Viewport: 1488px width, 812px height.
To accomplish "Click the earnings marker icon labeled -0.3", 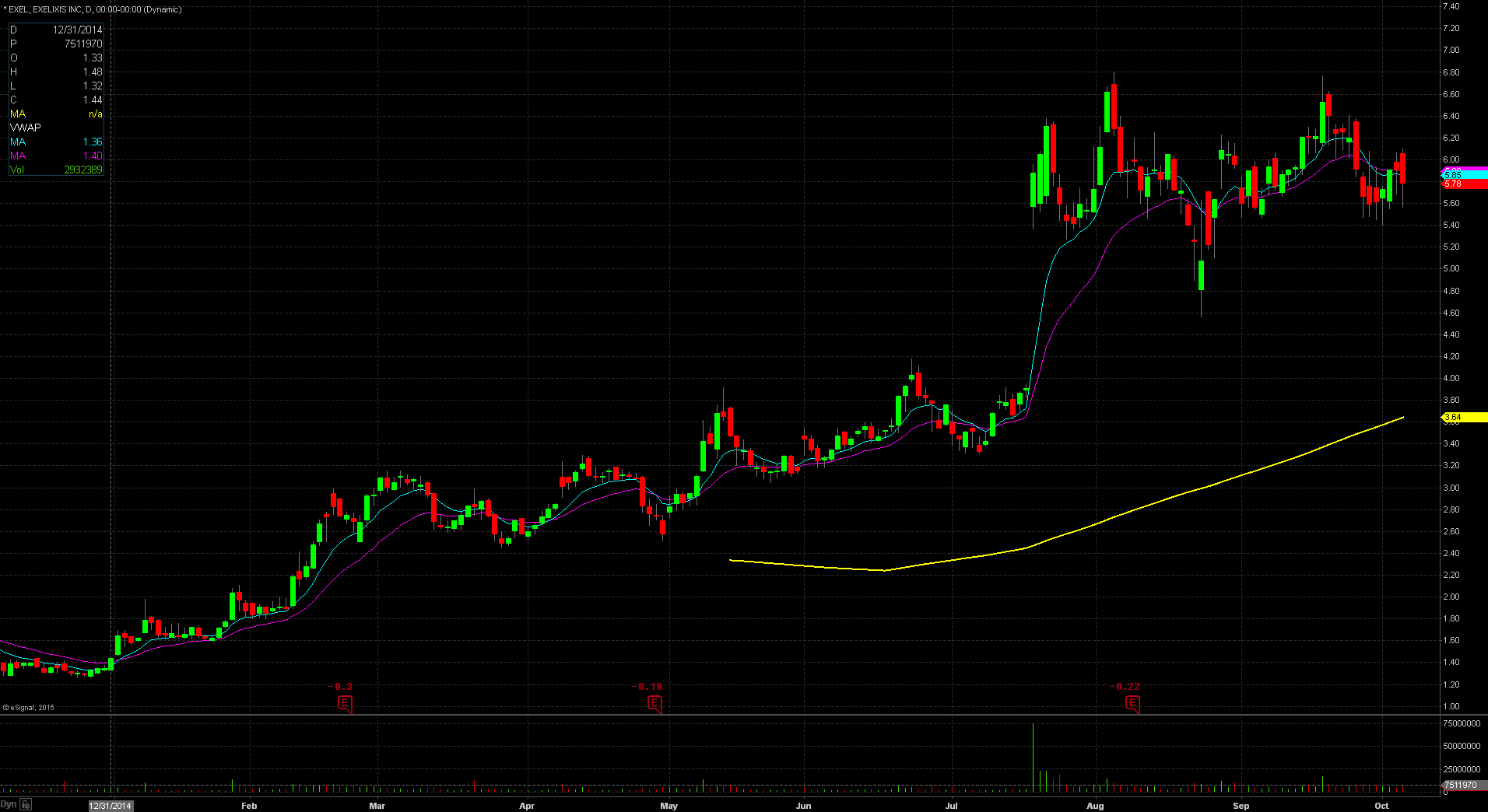I will coord(345,705).
